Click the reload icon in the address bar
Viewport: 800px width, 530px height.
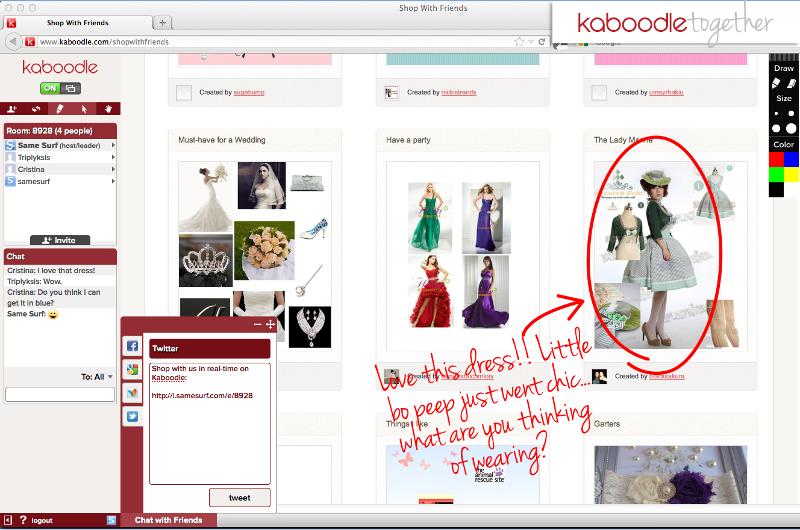(541, 42)
